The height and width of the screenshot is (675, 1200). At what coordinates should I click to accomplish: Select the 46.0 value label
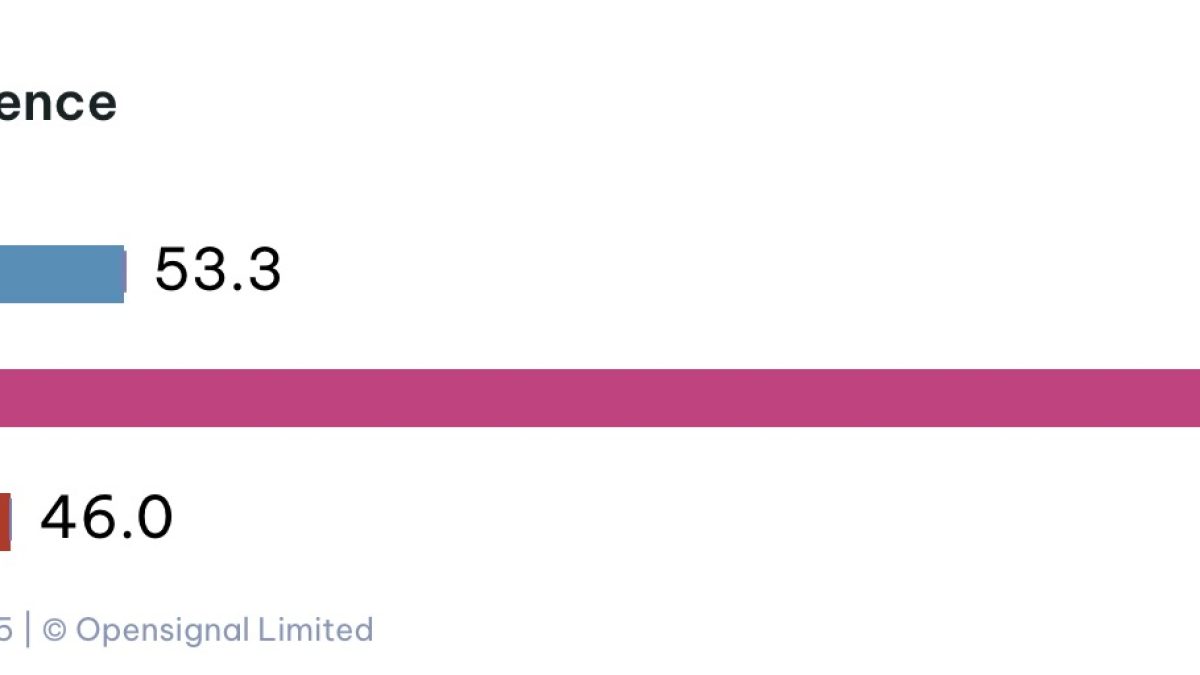click(106, 518)
